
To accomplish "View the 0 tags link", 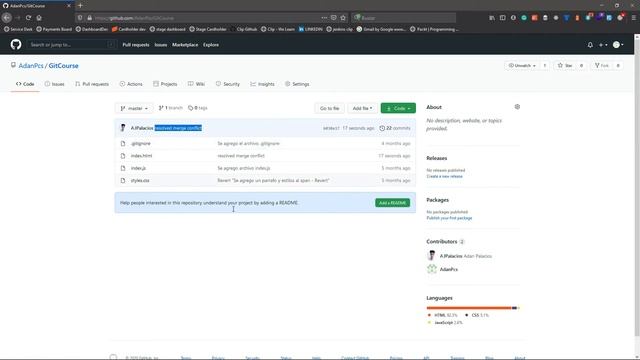I will pos(198,108).
